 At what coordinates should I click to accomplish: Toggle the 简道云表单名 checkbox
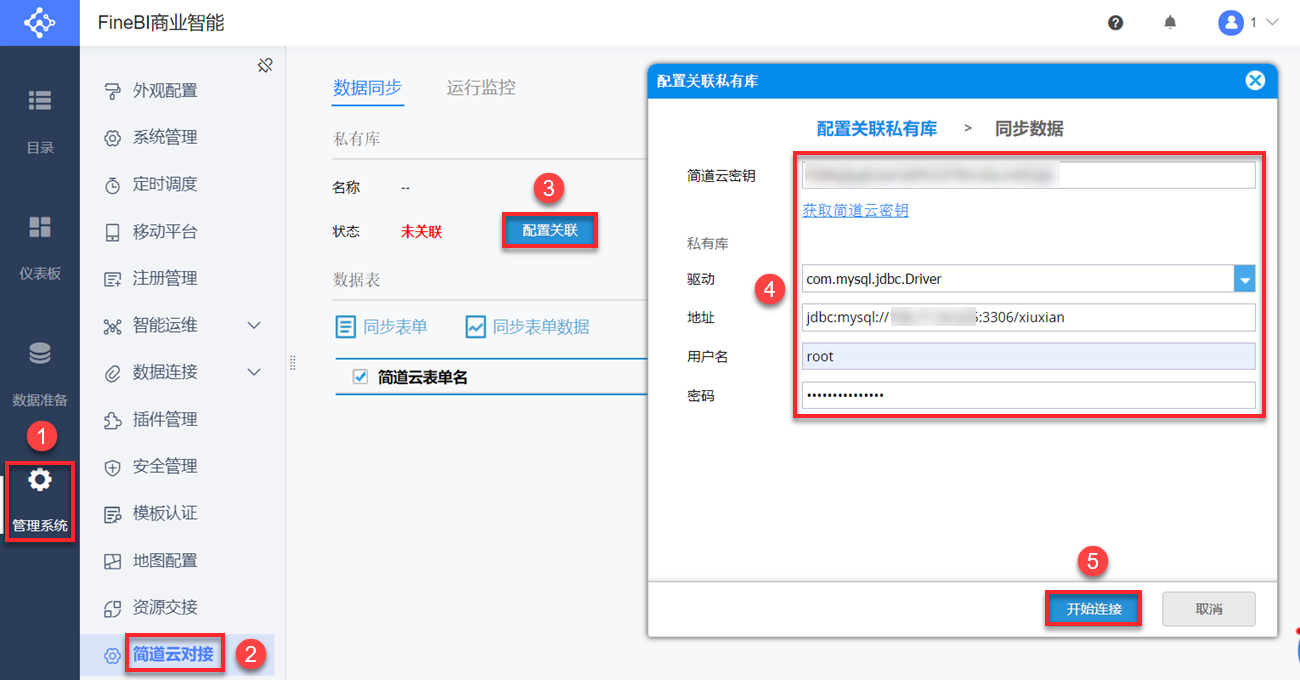[x=361, y=377]
